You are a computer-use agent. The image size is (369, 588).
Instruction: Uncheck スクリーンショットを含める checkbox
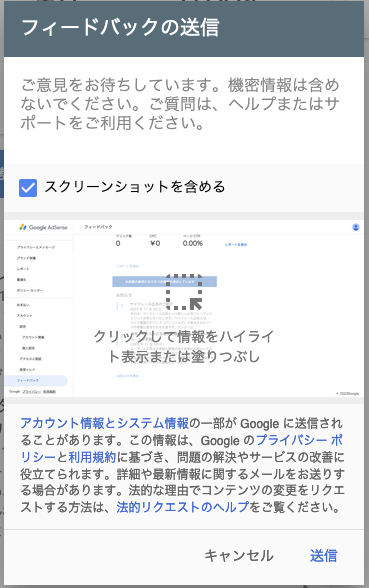tap(28, 188)
